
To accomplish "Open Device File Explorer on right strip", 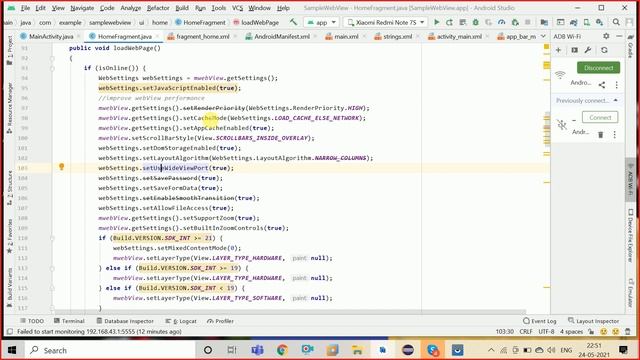I will tap(631, 236).
